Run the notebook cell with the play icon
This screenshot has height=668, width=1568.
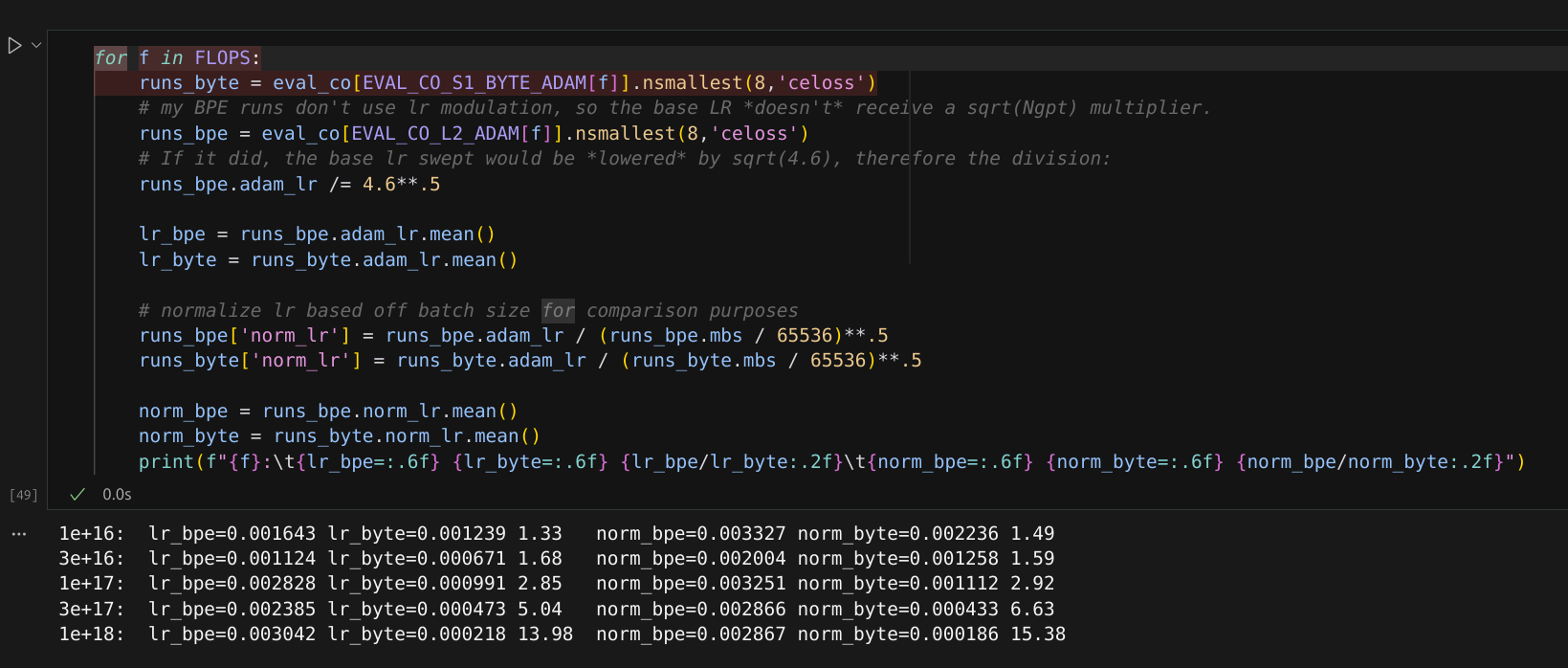coord(14,45)
